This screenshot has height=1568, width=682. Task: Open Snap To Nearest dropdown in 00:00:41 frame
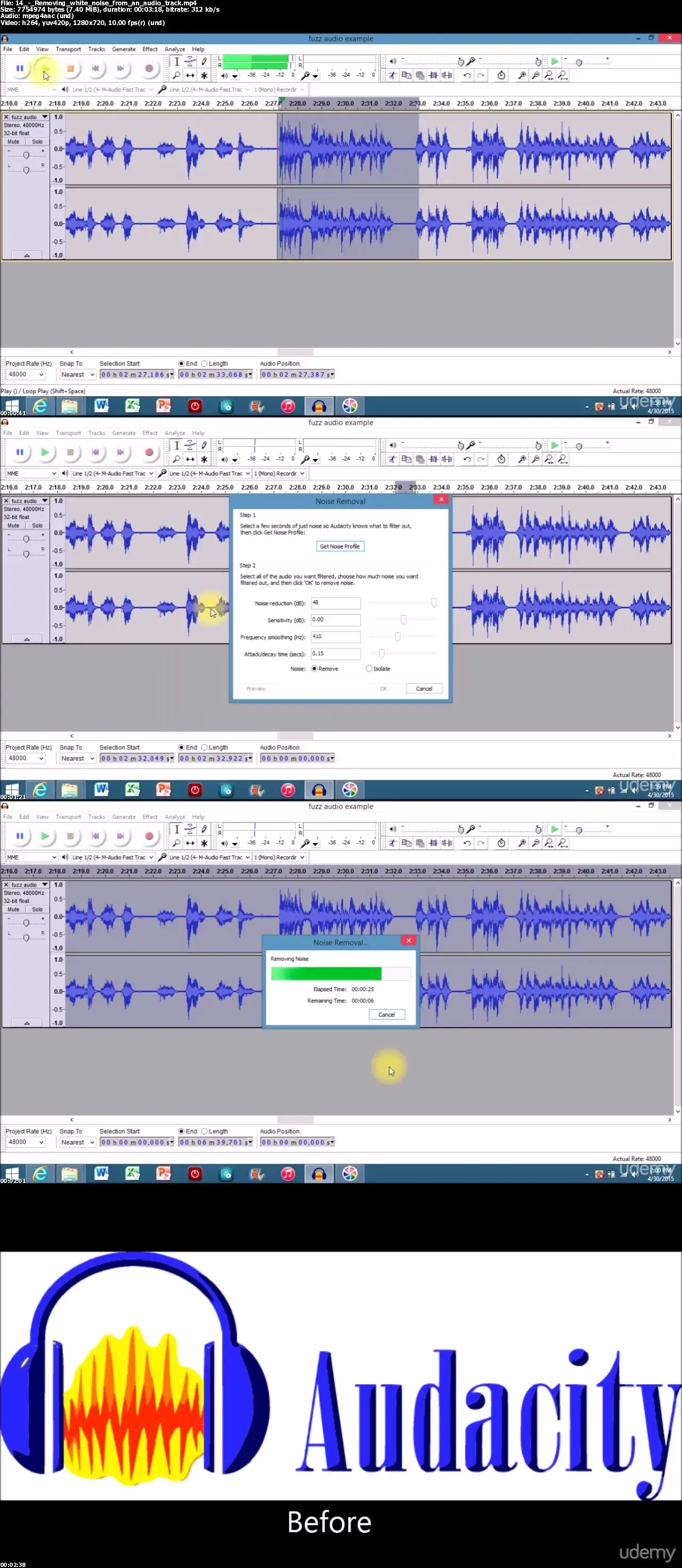point(77,374)
